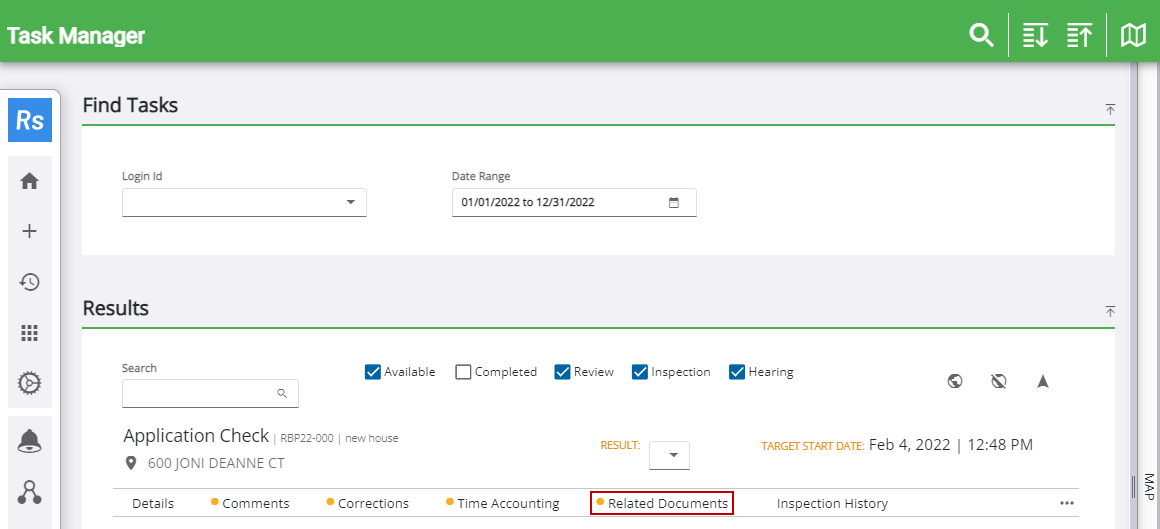The image size is (1160, 529).
Task: Switch to the Related Documents tab
Action: pyautogui.click(x=667, y=503)
